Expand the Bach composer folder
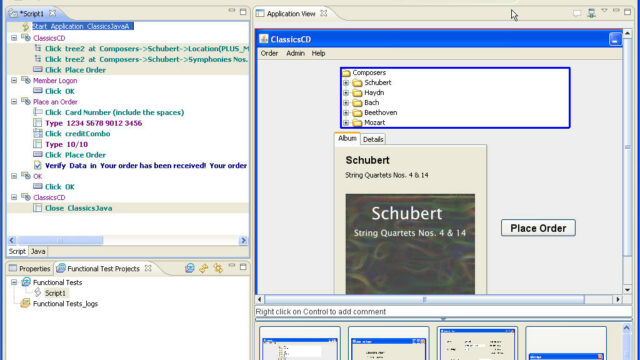 pyautogui.click(x=346, y=102)
